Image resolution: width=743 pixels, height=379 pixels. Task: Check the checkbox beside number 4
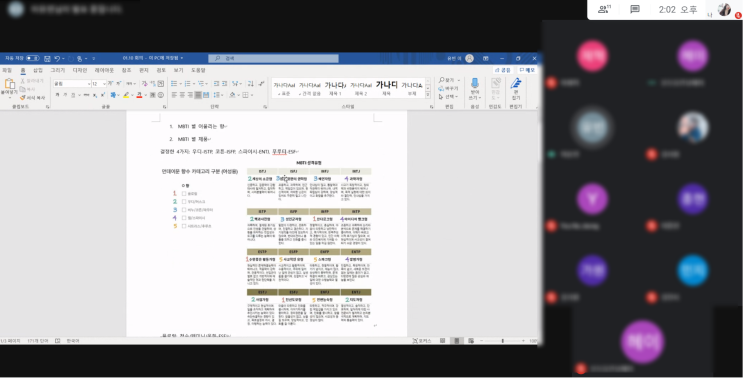pos(184,218)
